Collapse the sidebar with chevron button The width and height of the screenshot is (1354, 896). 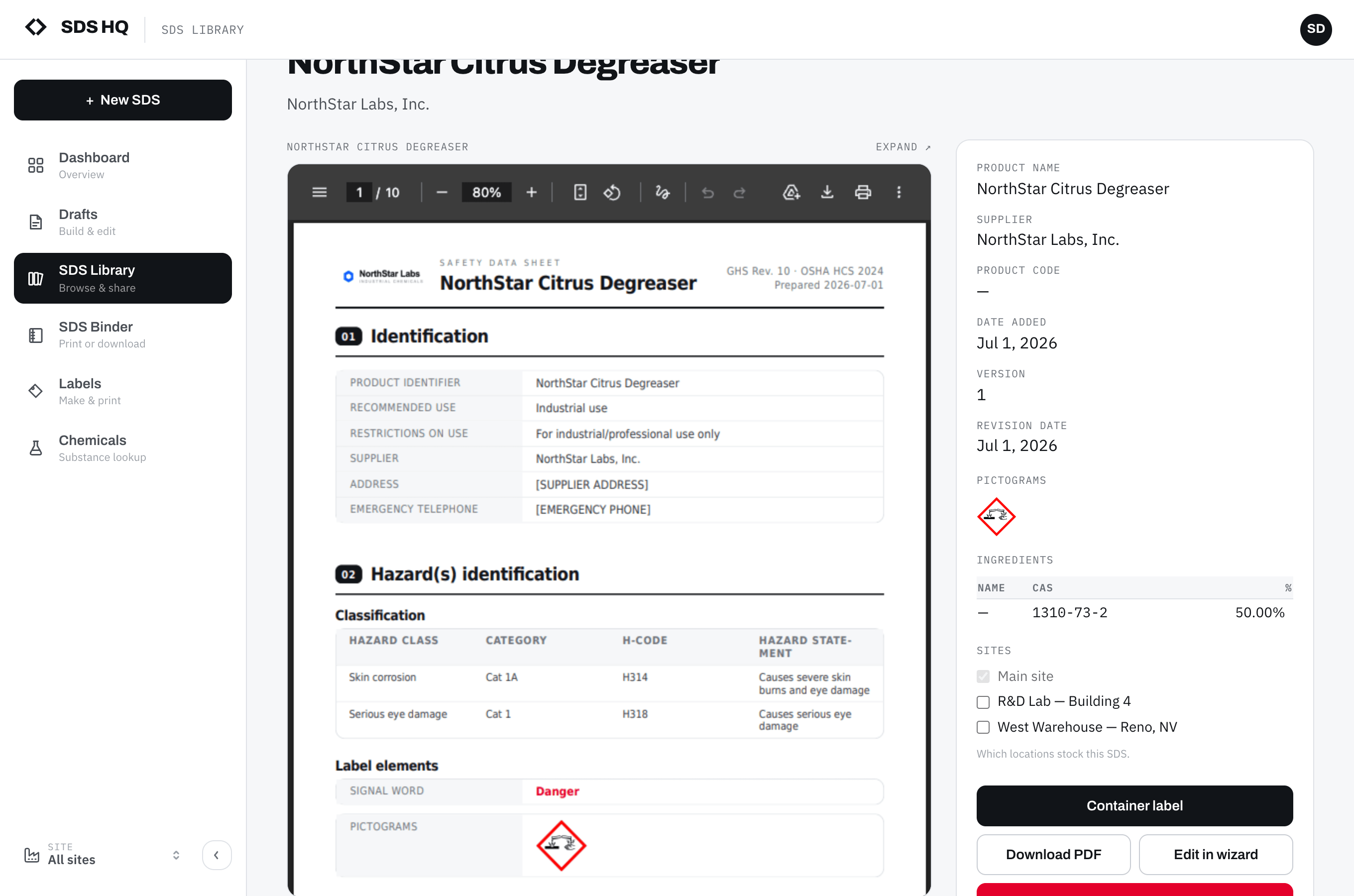(217, 855)
